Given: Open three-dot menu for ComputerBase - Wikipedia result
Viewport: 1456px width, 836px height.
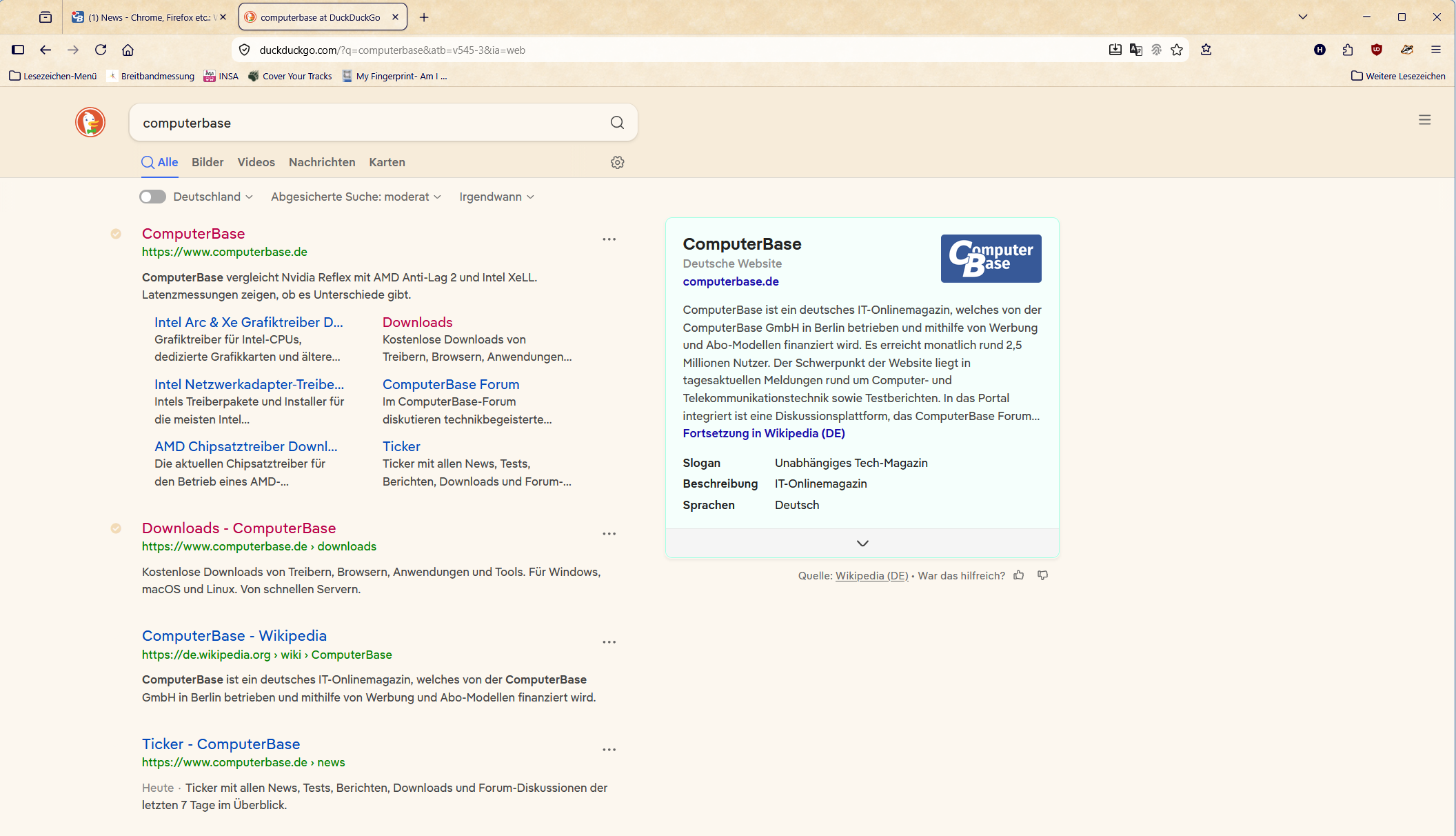Looking at the screenshot, I should [x=609, y=642].
